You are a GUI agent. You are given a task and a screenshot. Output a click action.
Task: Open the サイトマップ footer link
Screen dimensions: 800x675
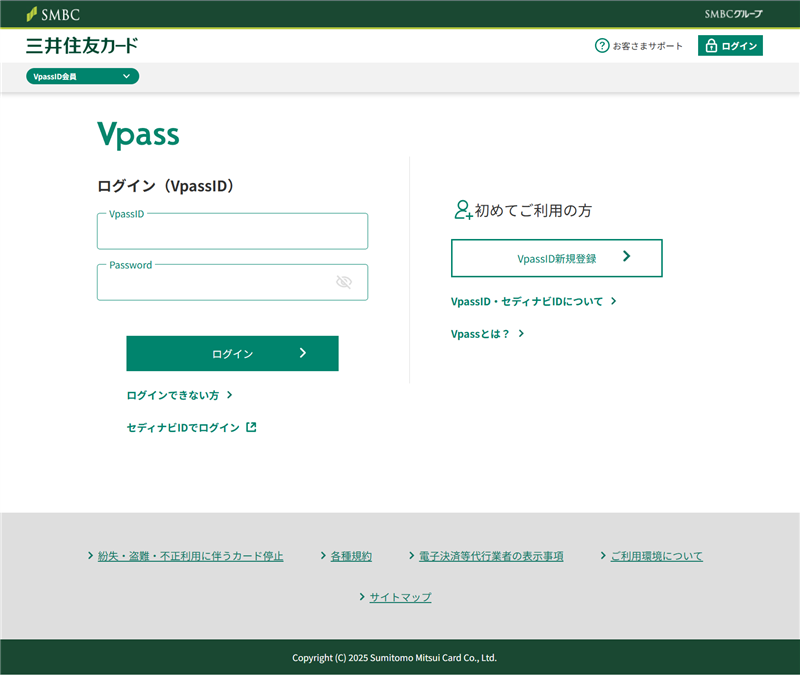click(400, 597)
